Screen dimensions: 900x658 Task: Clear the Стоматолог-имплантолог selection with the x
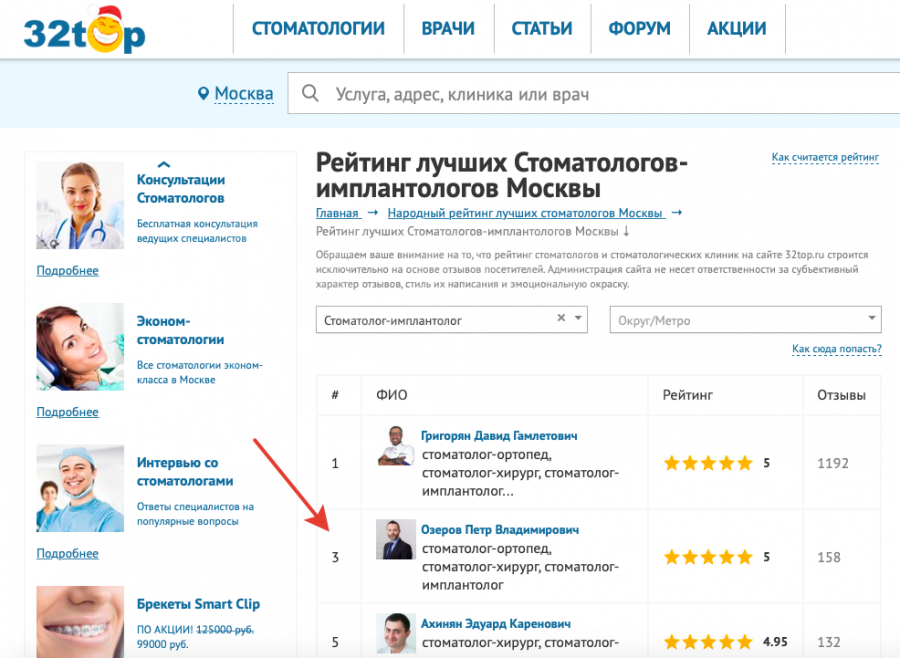point(561,318)
